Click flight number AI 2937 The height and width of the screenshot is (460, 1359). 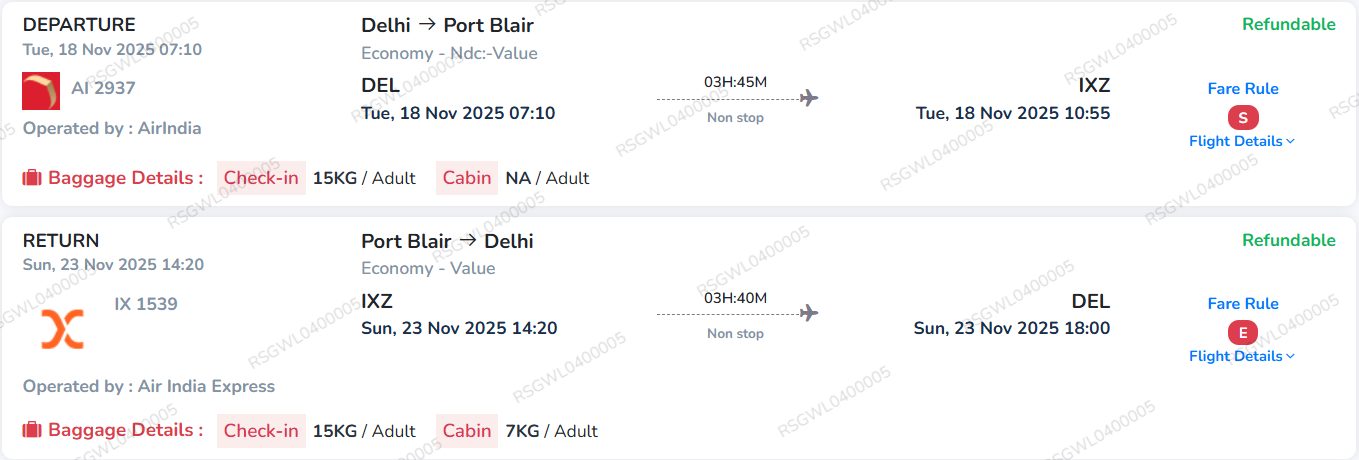103,88
